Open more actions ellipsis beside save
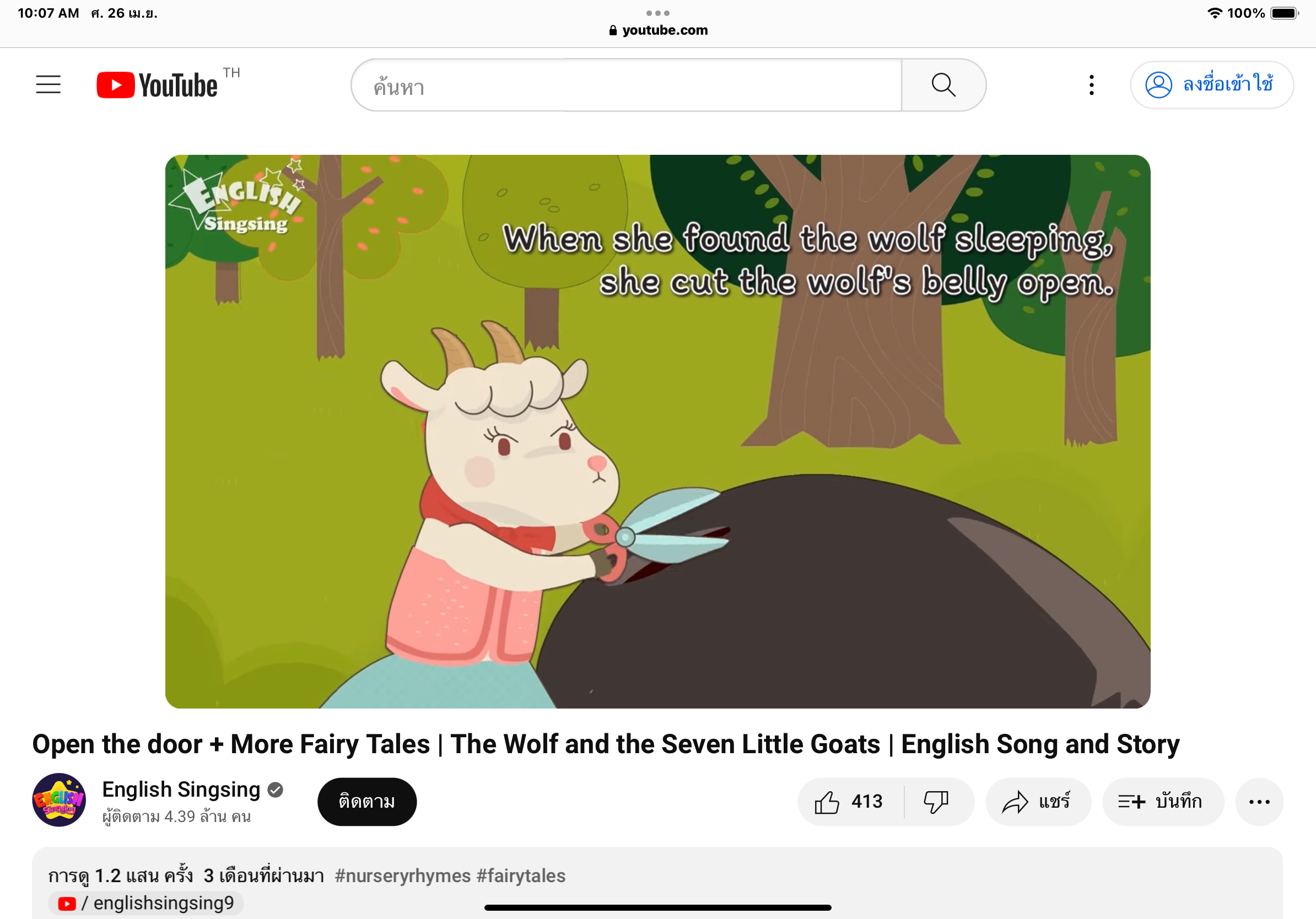Viewport: 1316px width, 919px height. coord(1259,801)
